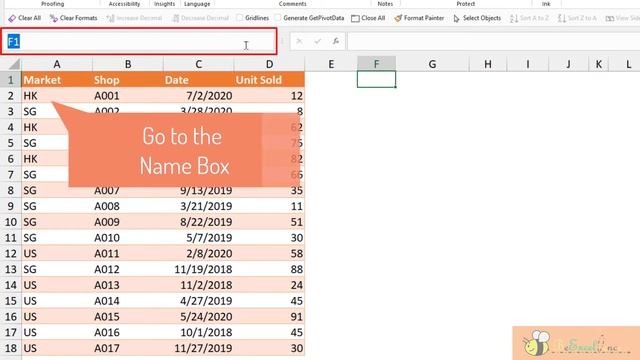Screen dimensions: 640x360
Task: Select column G header
Action: pos(432,64)
